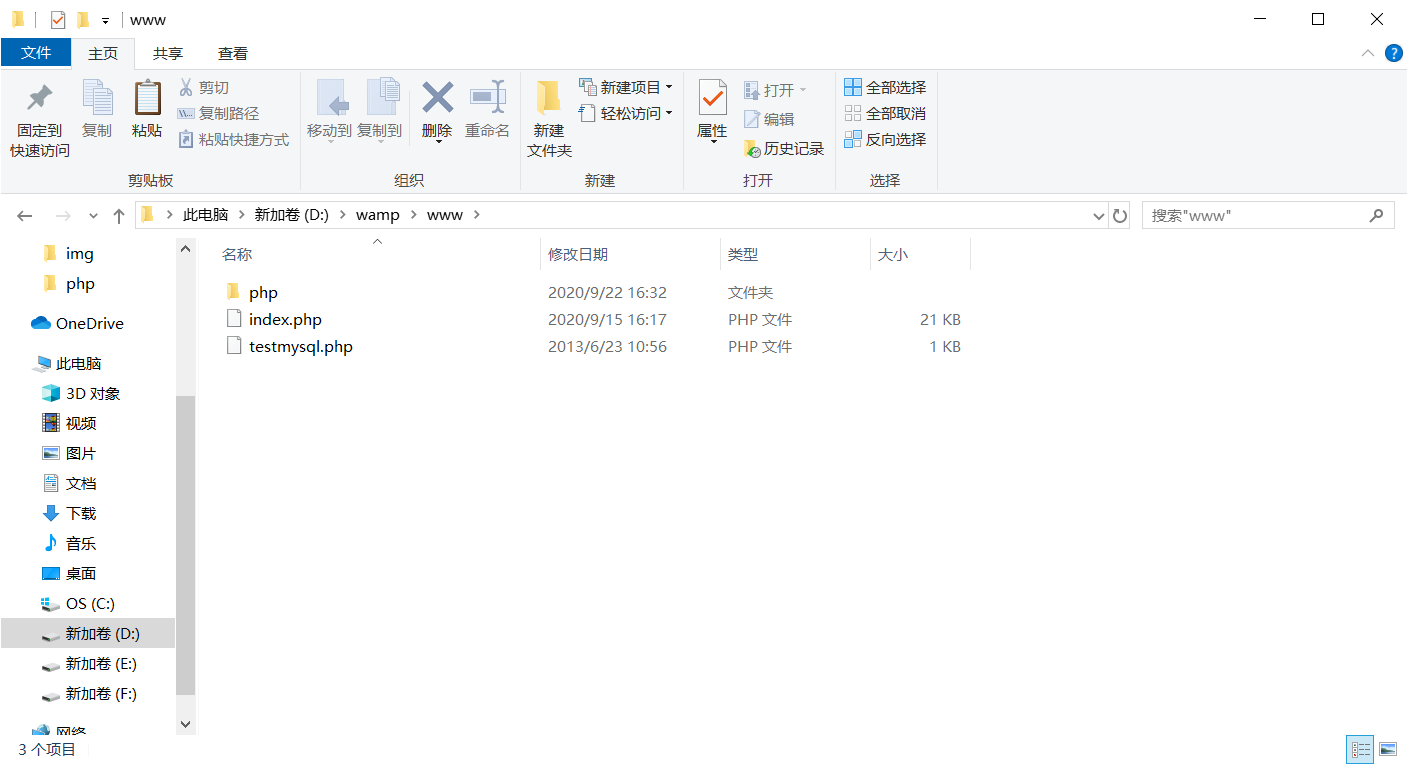
Task: Collapse the ribbon with the chevron
Action: [x=1367, y=54]
